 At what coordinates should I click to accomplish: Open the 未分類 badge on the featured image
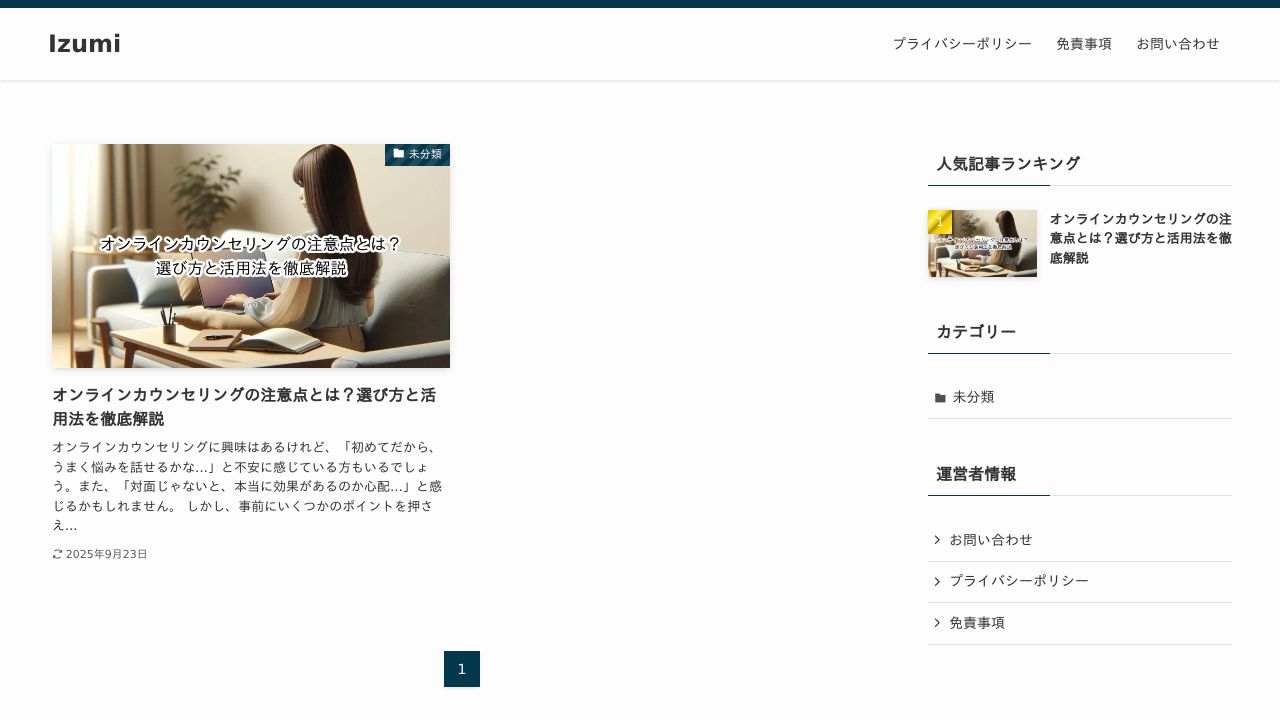[417, 154]
